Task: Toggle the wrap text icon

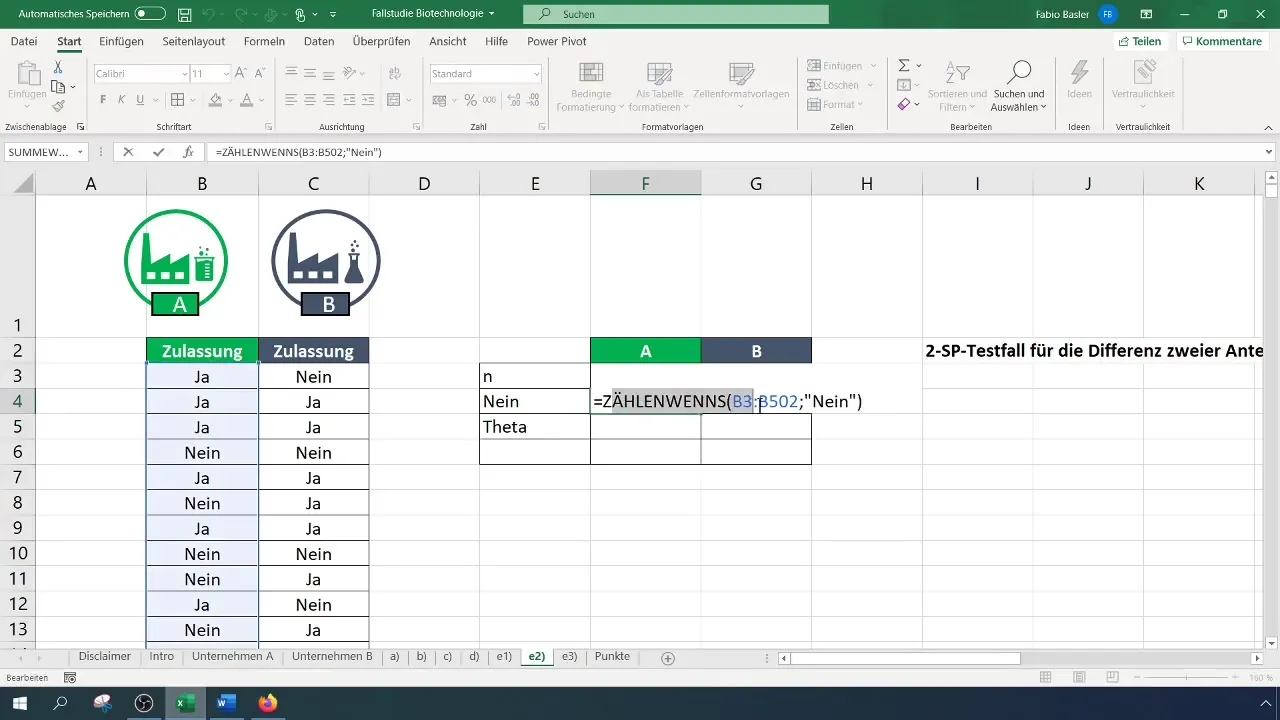Action: click(x=393, y=74)
